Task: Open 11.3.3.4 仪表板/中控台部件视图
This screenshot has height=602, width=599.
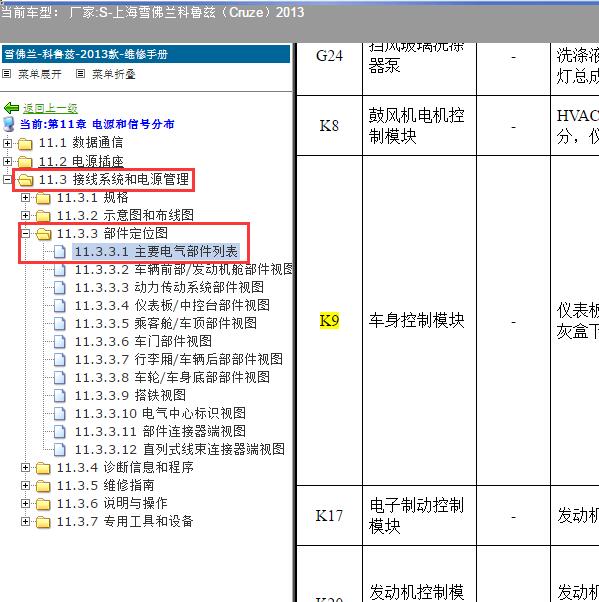Action: [x=172, y=306]
